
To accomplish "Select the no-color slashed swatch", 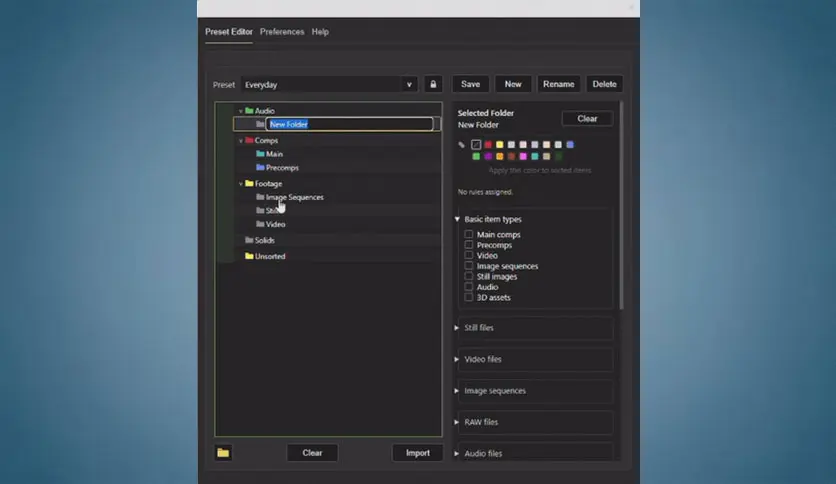I will 476,144.
